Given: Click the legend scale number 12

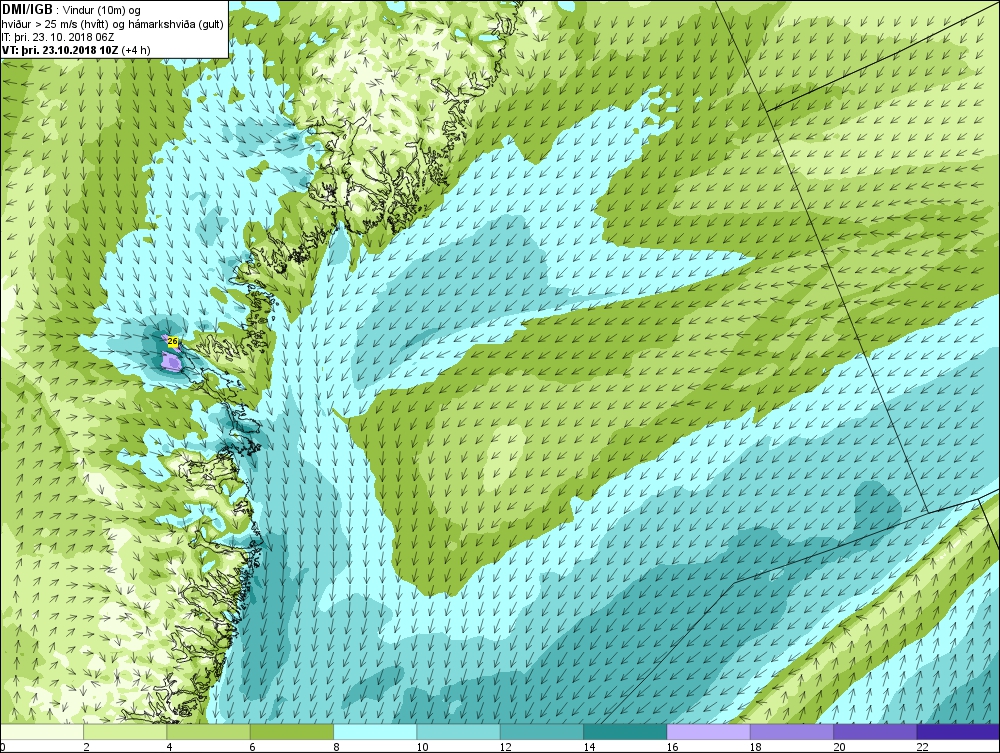Looking at the screenshot, I should point(506,747).
